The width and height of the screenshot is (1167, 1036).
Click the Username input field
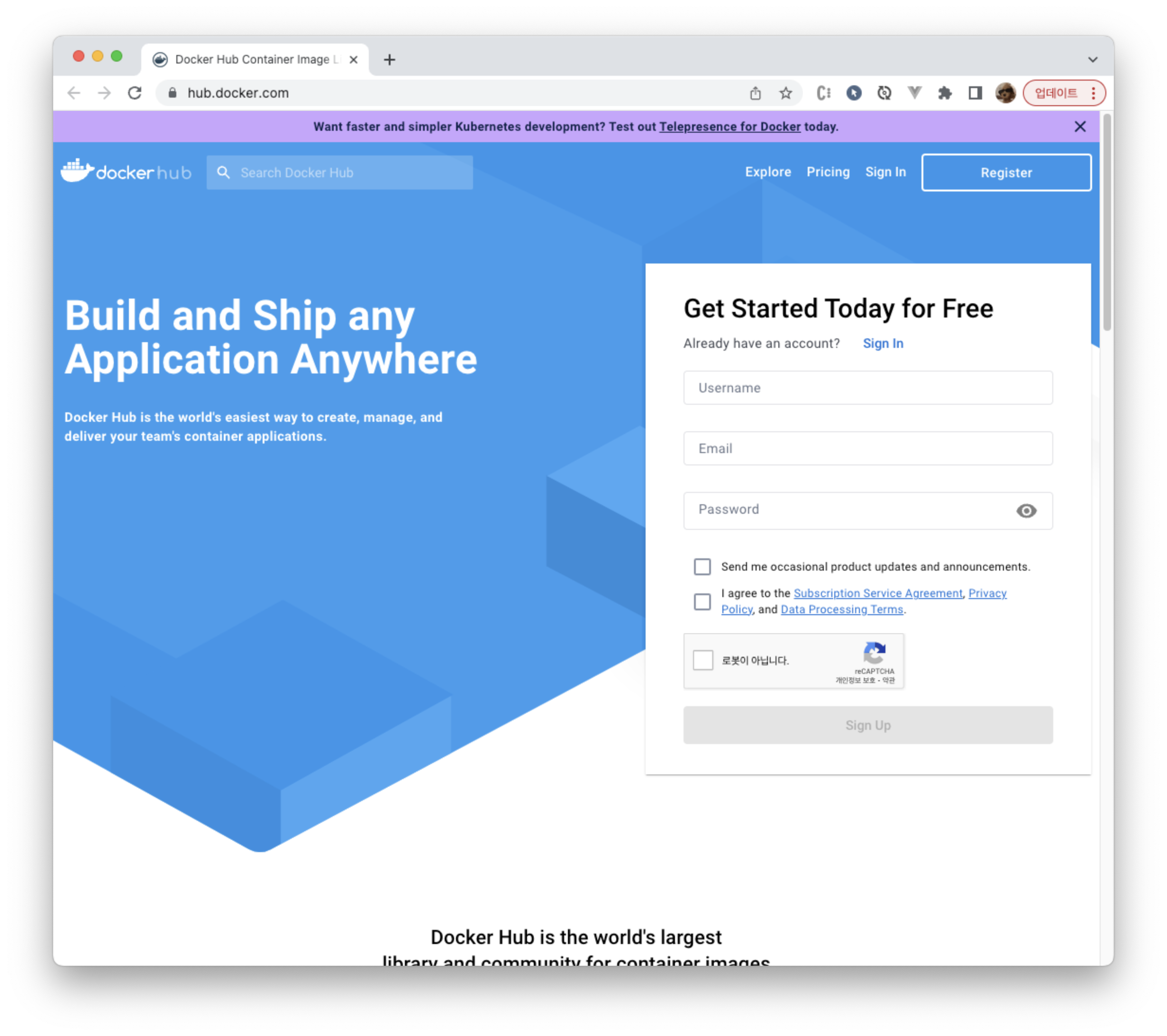click(x=868, y=388)
